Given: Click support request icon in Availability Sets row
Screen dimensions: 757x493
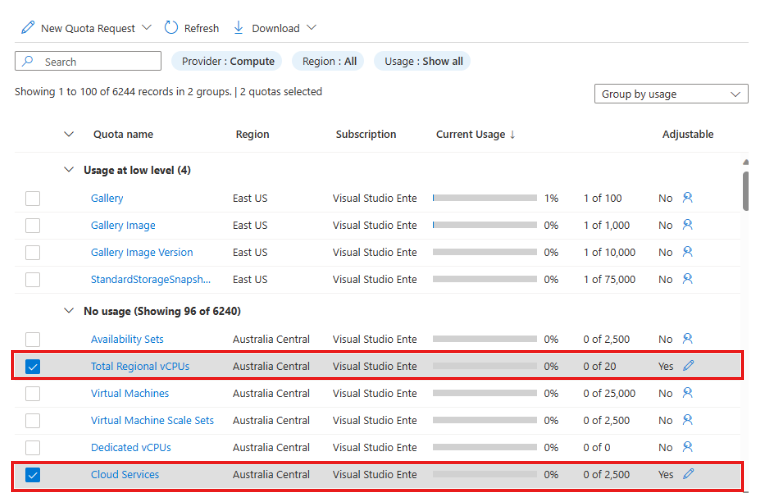Looking at the screenshot, I should (x=687, y=338).
